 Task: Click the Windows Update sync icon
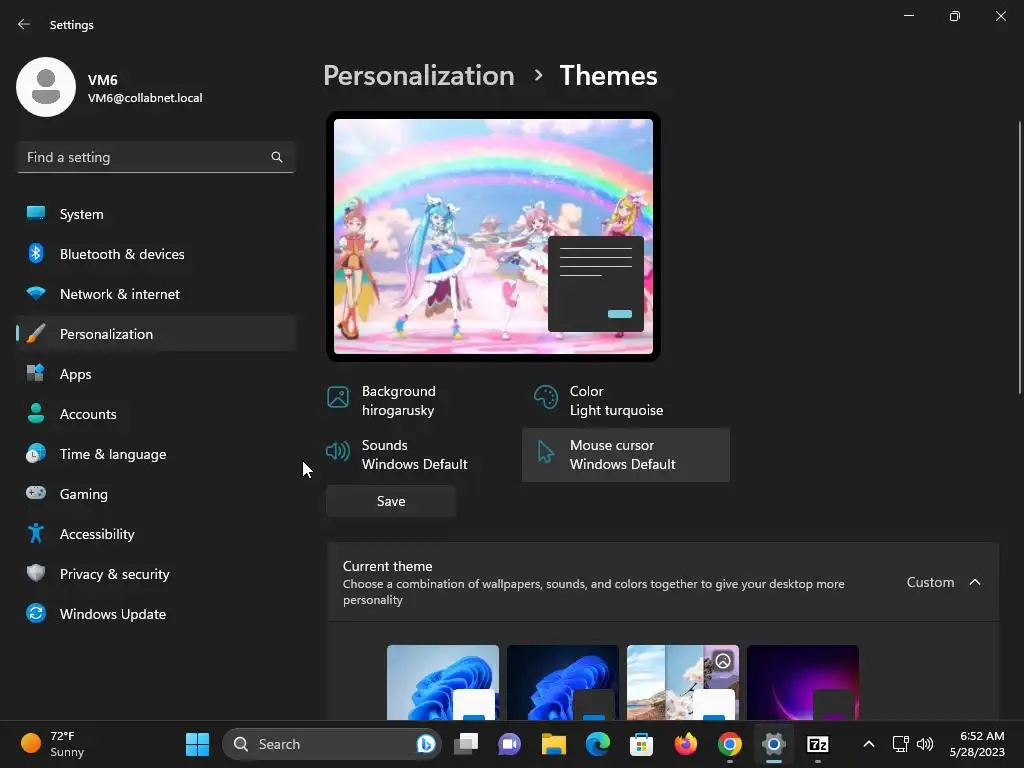[x=36, y=613]
